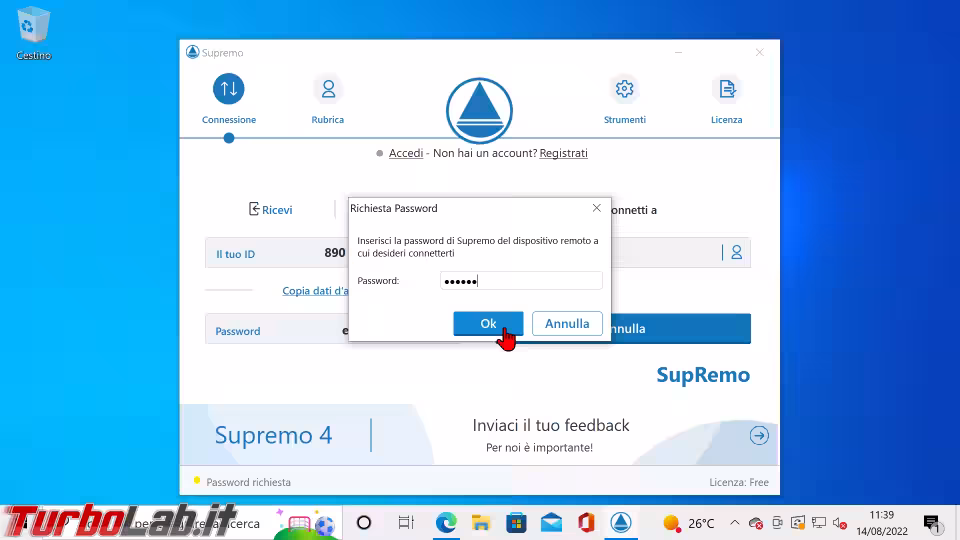Screen dimensions: 960x540
Task: Click the Password richiesta status text
Action: pyautogui.click(x=249, y=482)
